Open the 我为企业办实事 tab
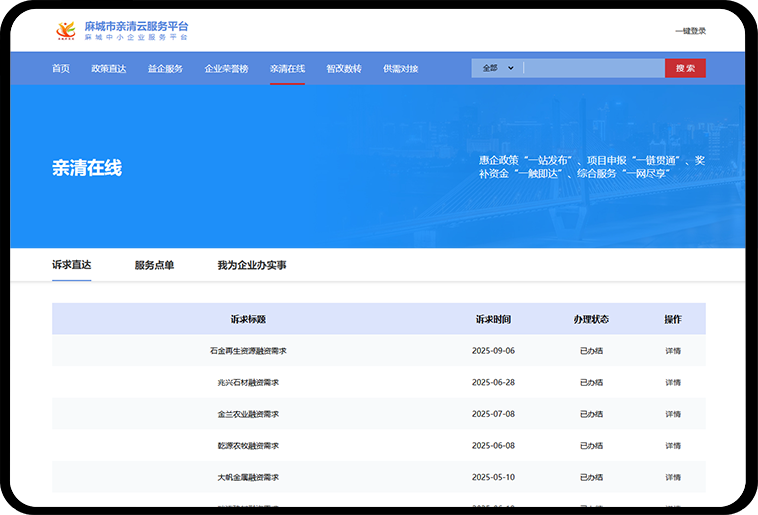Viewport: 758px width, 515px height. pos(252,265)
